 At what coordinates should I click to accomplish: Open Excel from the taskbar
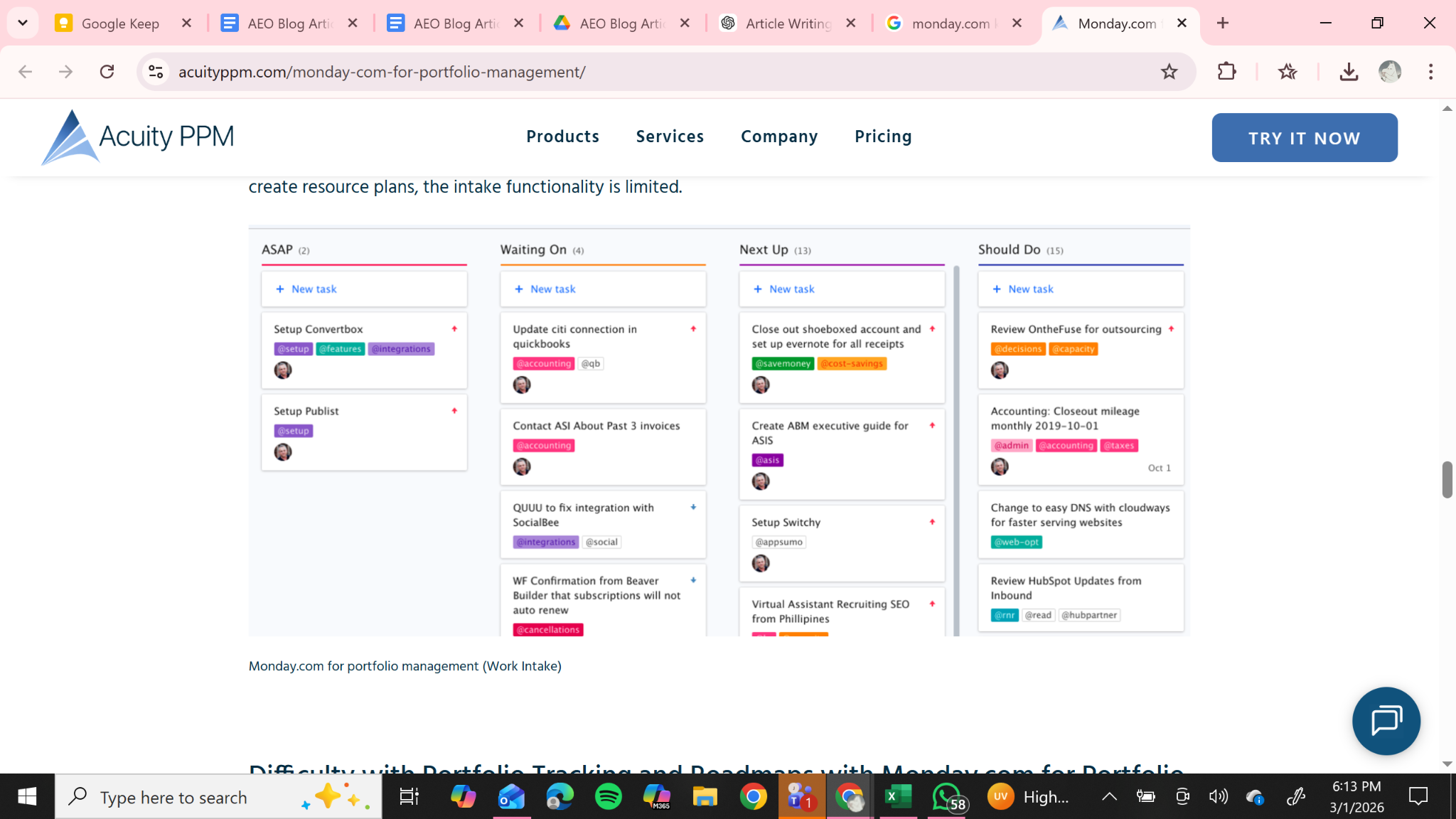coord(898,797)
